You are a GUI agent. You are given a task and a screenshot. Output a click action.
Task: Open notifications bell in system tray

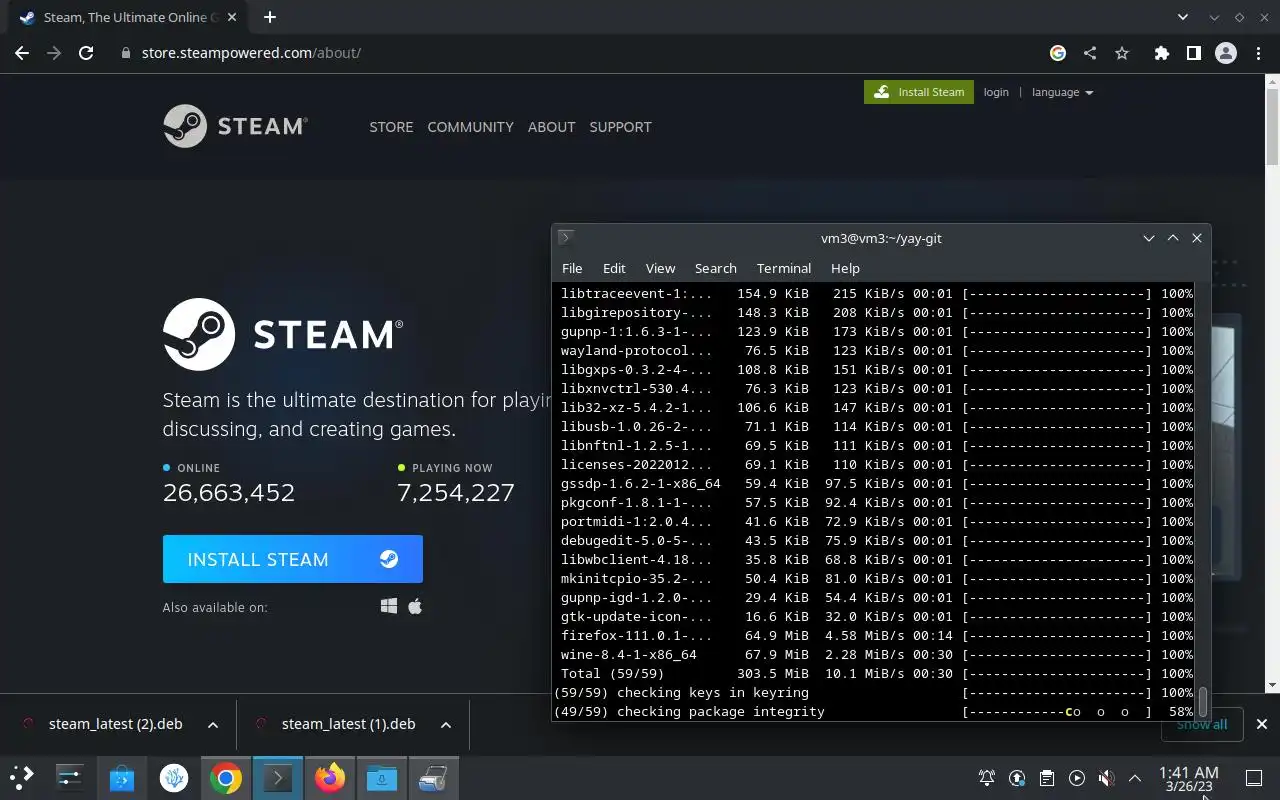pos(987,778)
